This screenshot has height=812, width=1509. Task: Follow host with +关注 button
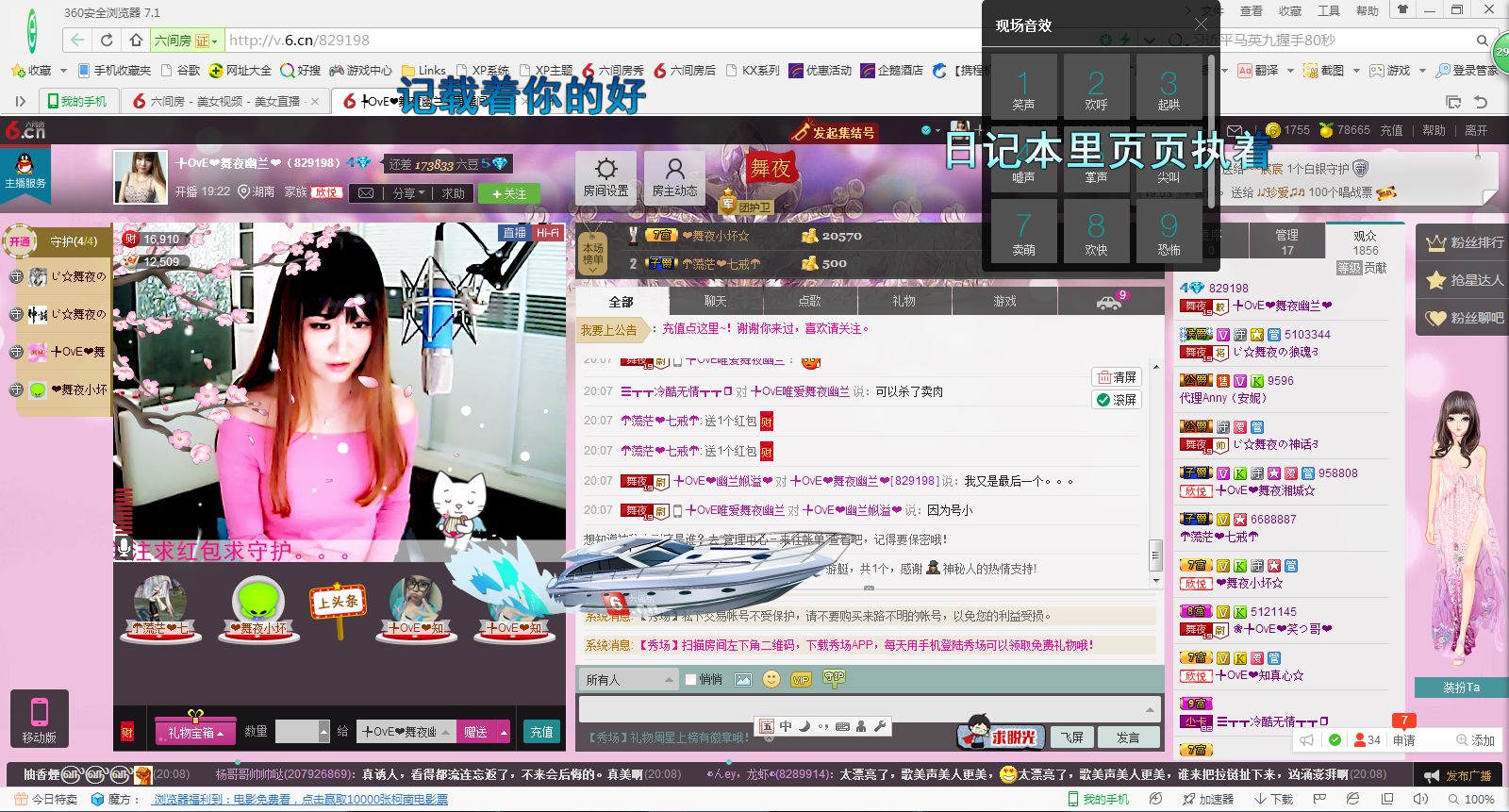coord(508,193)
